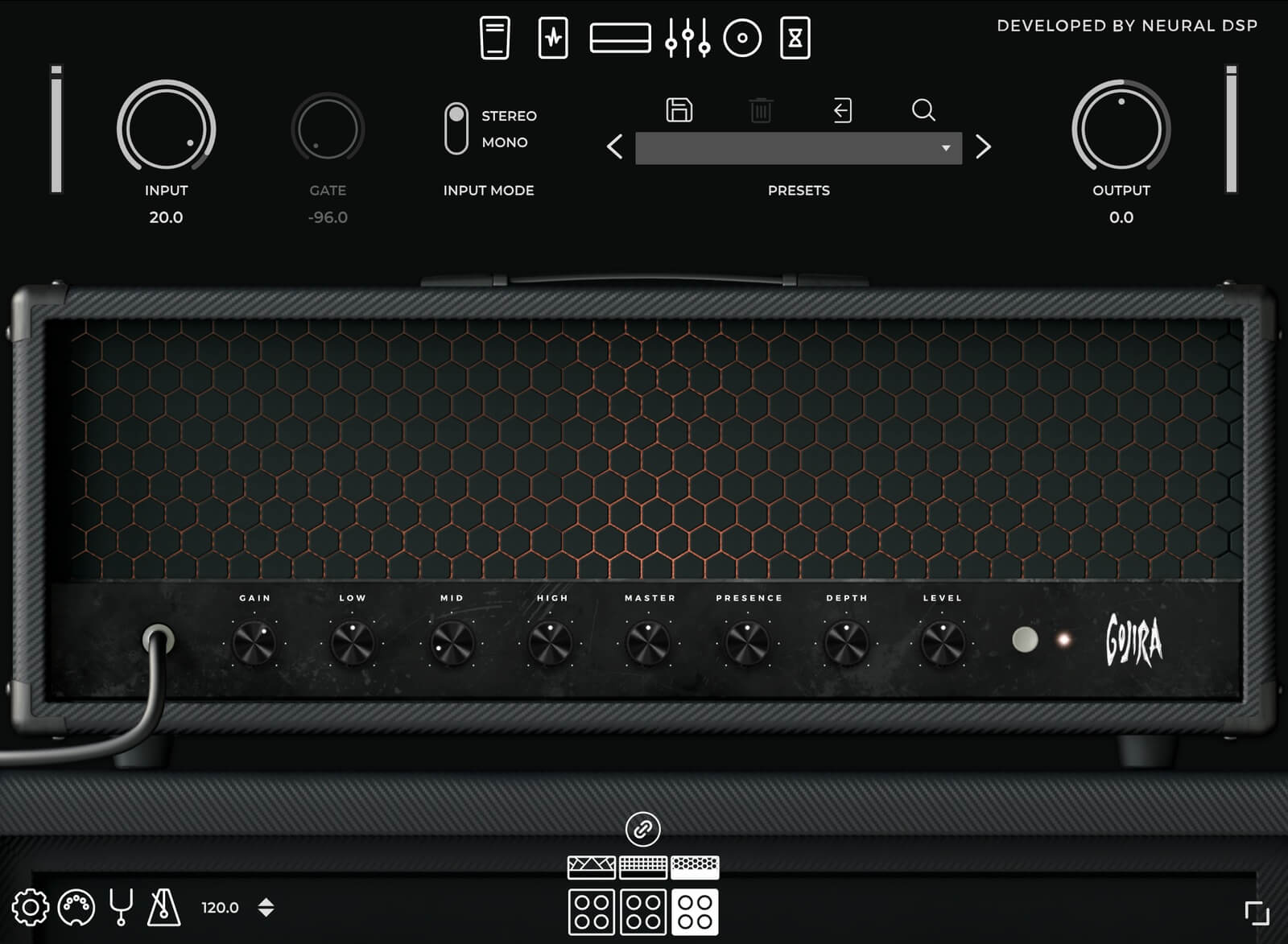Image resolution: width=1288 pixels, height=944 pixels.
Task: Click the search presets magnifier icon
Action: [923, 109]
